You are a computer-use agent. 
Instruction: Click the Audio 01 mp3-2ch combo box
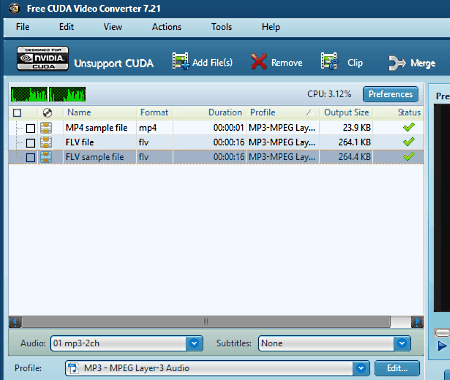coord(126,343)
